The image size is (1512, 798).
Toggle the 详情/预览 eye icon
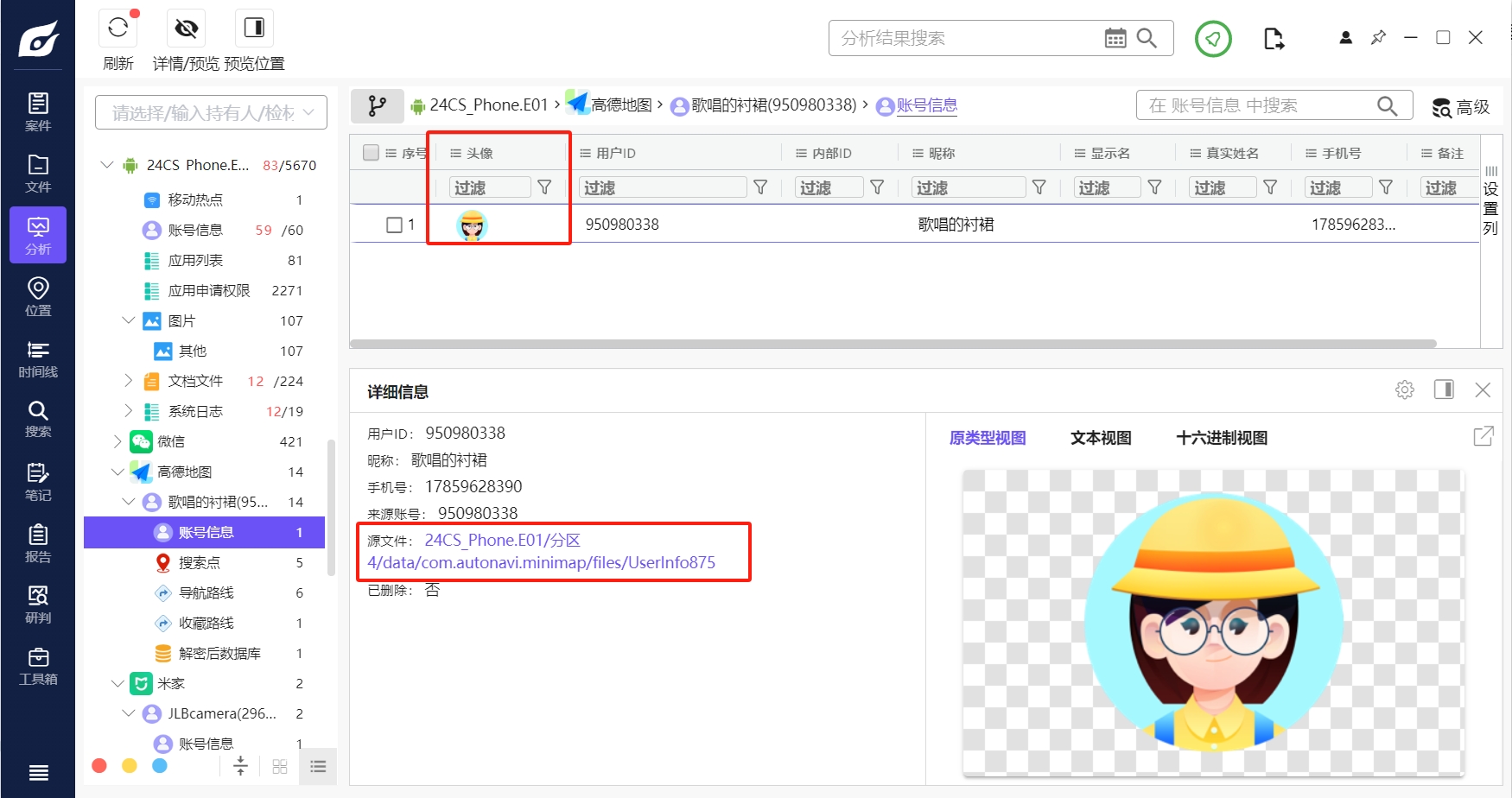[x=186, y=28]
